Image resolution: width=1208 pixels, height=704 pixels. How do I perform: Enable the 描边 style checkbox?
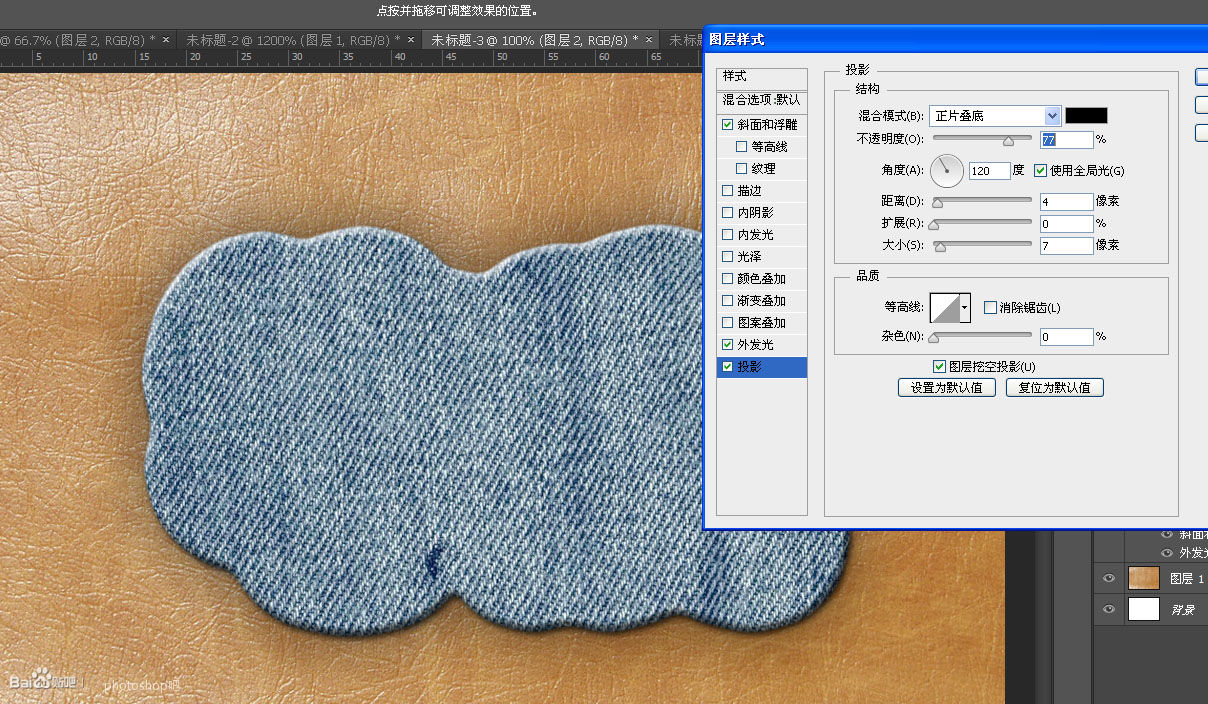click(727, 191)
